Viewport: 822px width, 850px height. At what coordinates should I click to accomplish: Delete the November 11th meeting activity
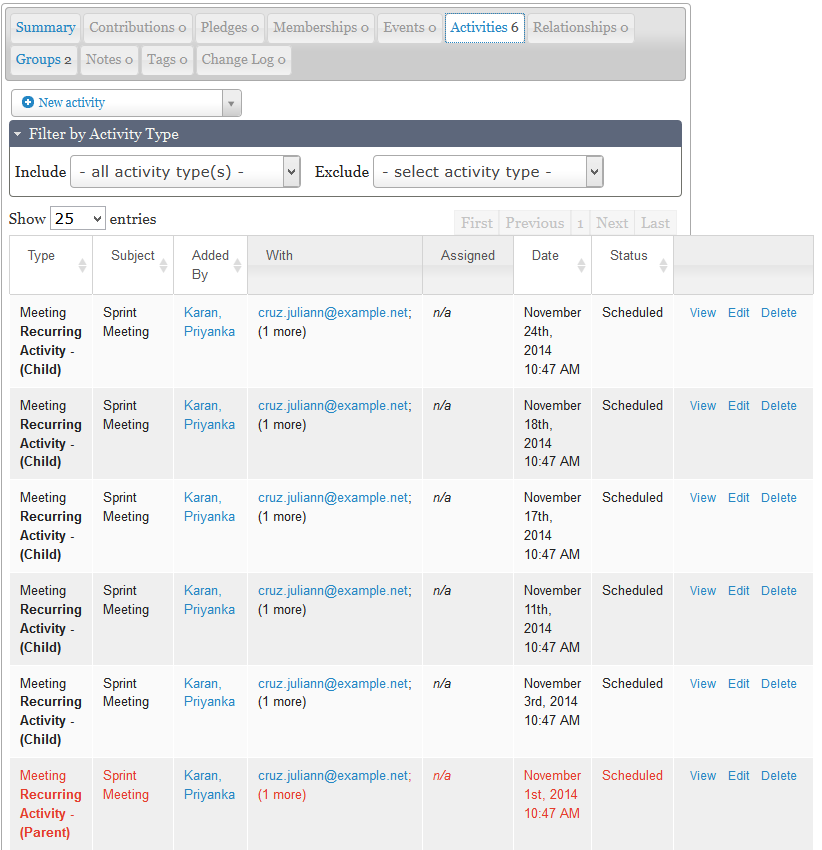point(779,591)
